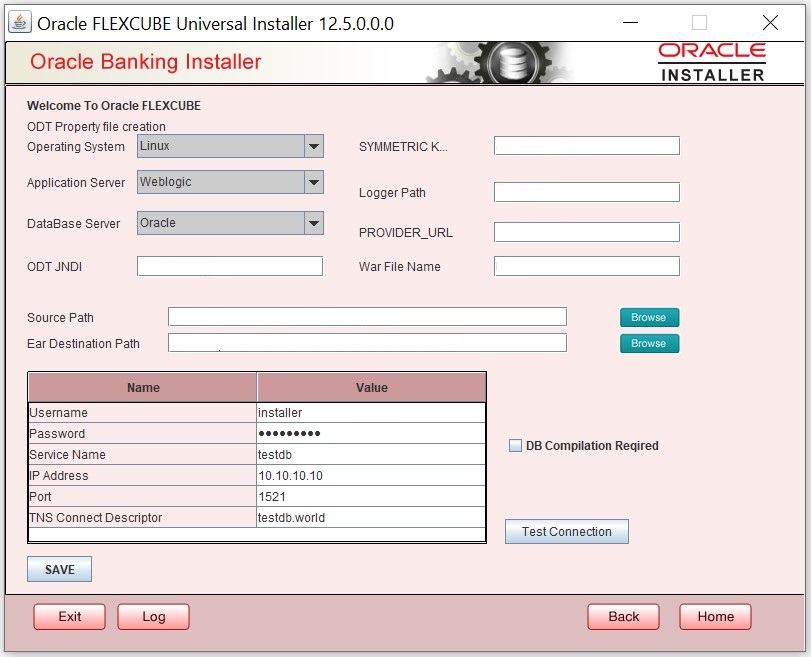Open the Application Server dropdown arrow
811x657 pixels.
click(x=313, y=182)
